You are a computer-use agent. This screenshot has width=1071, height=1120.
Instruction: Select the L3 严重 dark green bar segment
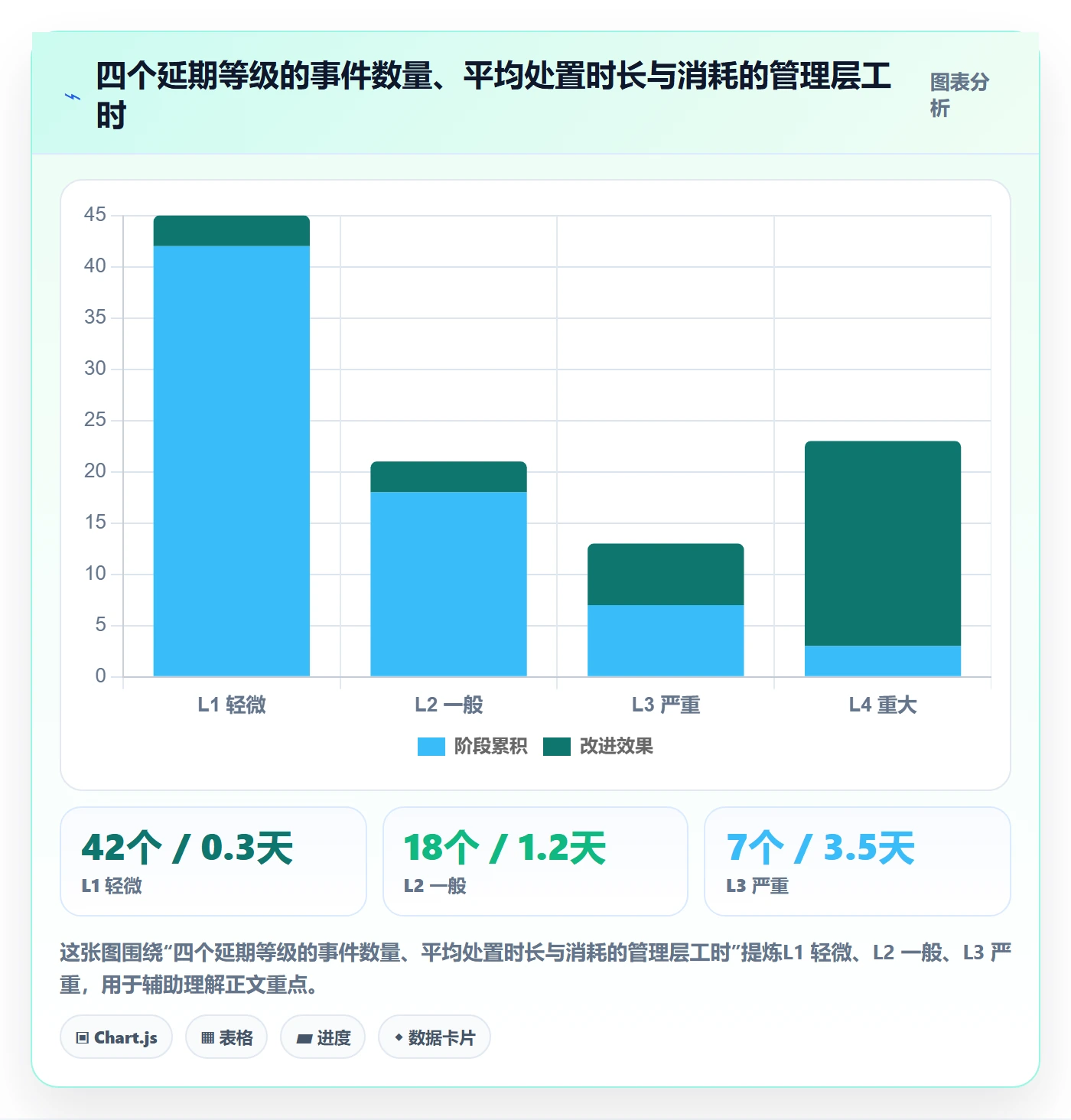(x=666, y=575)
